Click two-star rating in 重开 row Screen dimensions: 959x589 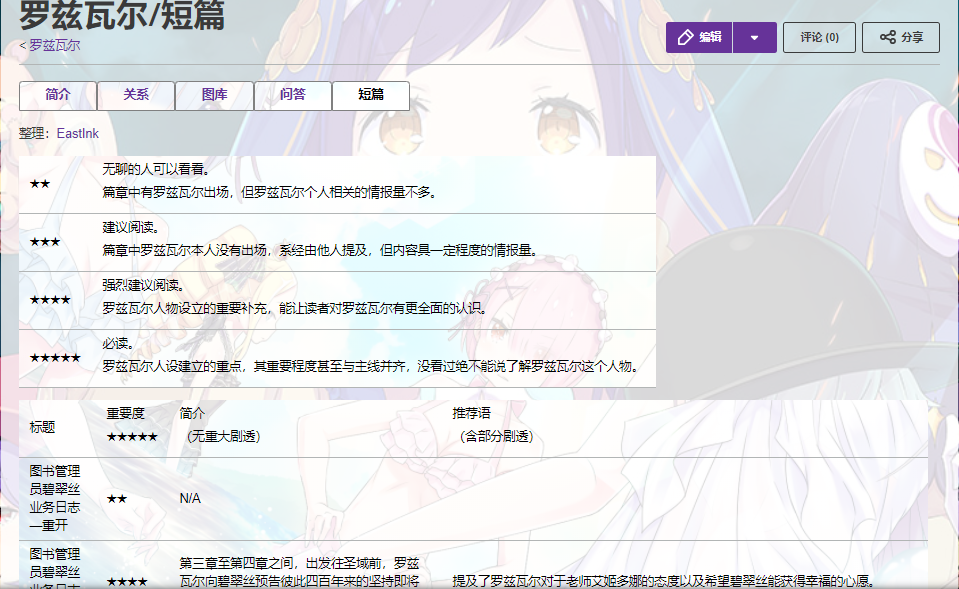(x=116, y=499)
